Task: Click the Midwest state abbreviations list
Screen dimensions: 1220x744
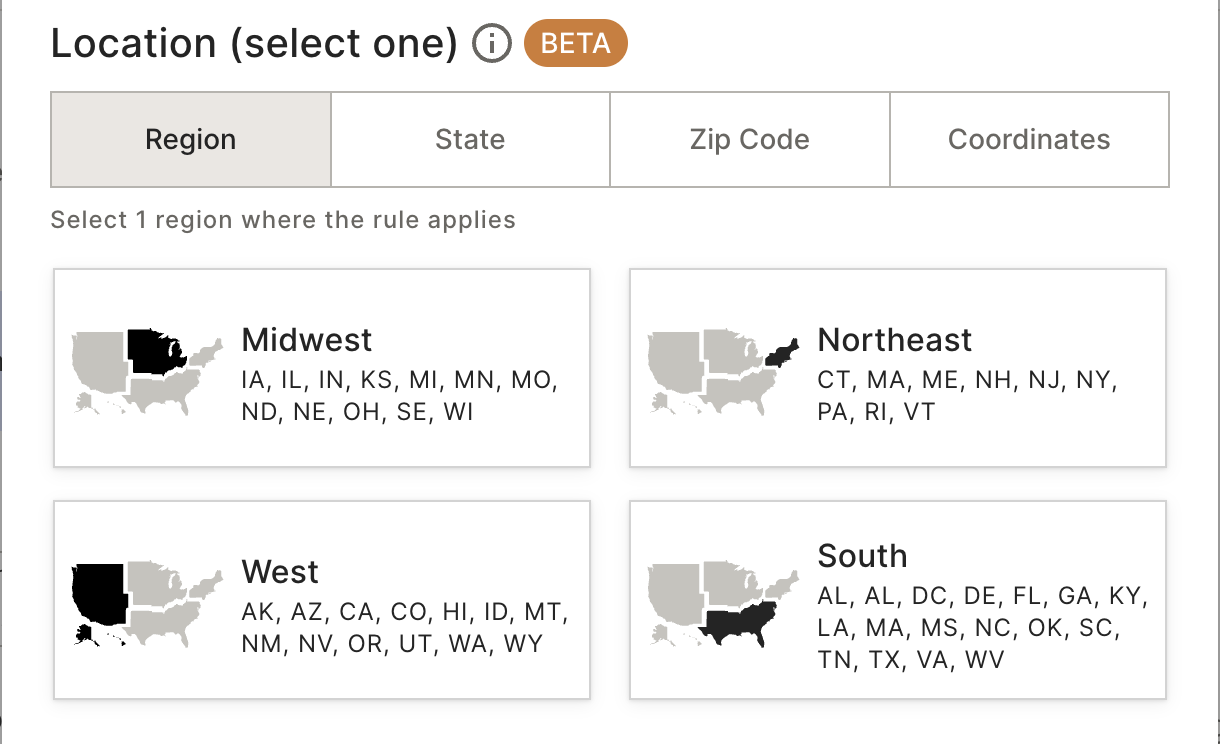Action: [x=400, y=396]
